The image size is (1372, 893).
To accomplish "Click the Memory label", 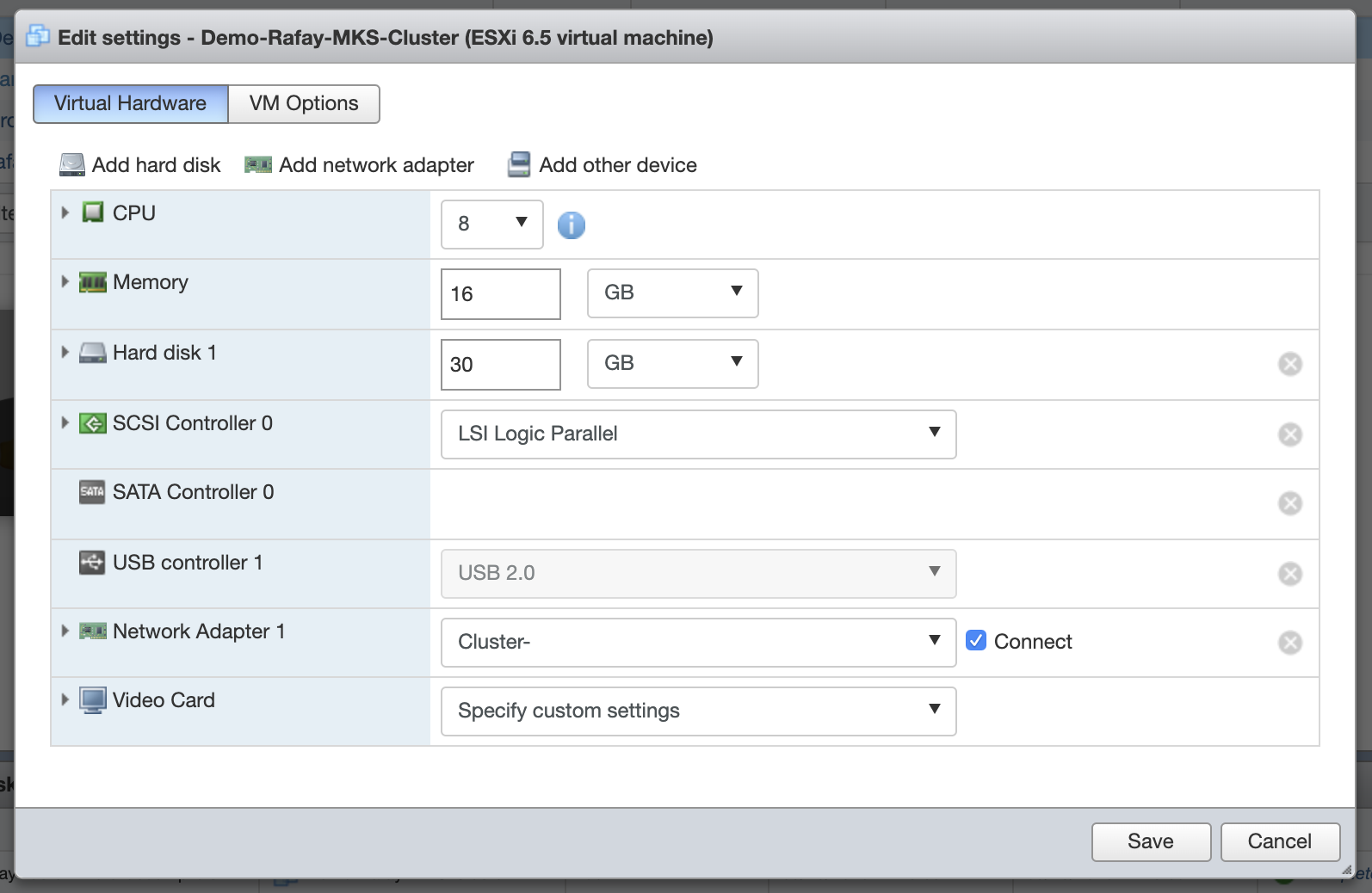I will click(151, 282).
